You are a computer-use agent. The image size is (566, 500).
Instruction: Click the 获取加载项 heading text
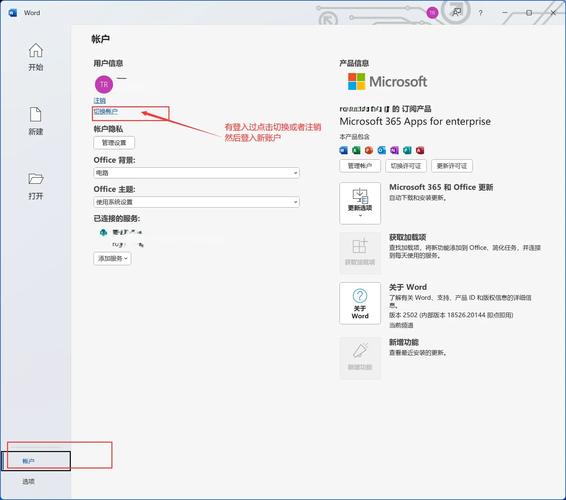pos(408,237)
